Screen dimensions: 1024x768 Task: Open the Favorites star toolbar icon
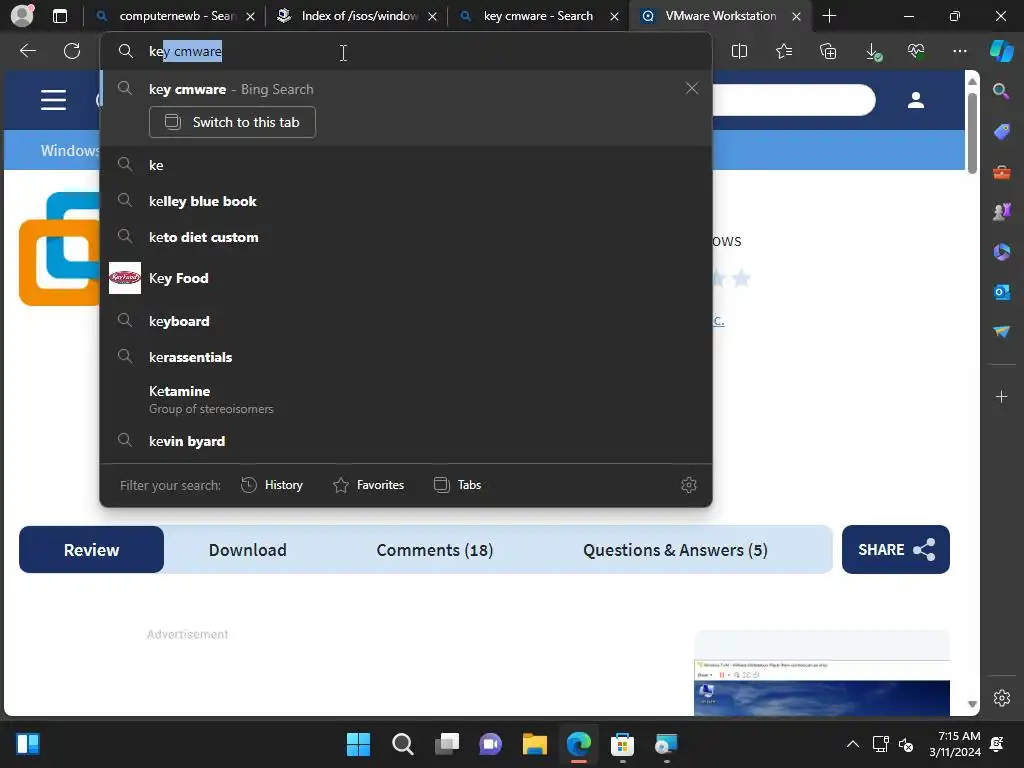point(784,51)
